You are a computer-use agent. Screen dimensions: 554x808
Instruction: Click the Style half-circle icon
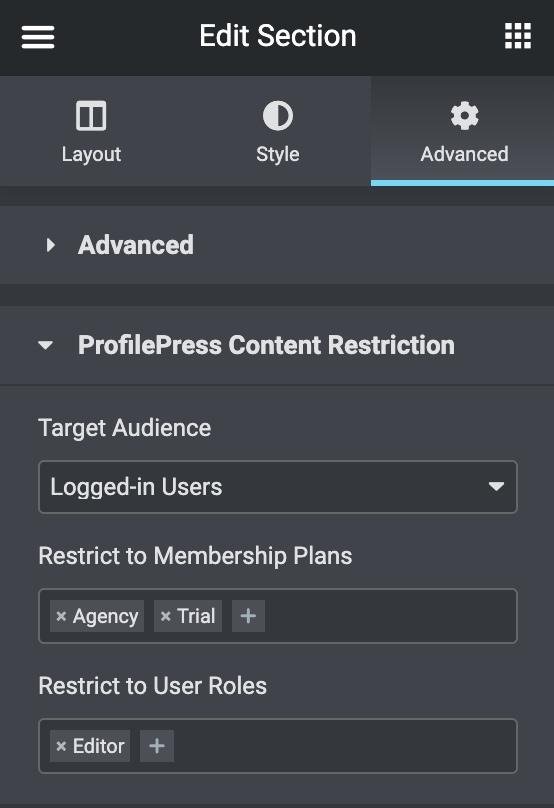point(278,115)
